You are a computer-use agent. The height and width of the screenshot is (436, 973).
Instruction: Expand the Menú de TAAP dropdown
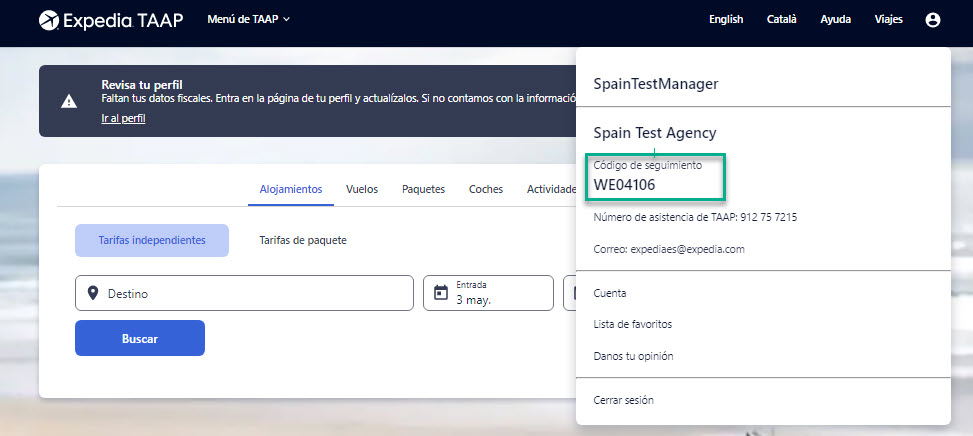click(x=249, y=19)
